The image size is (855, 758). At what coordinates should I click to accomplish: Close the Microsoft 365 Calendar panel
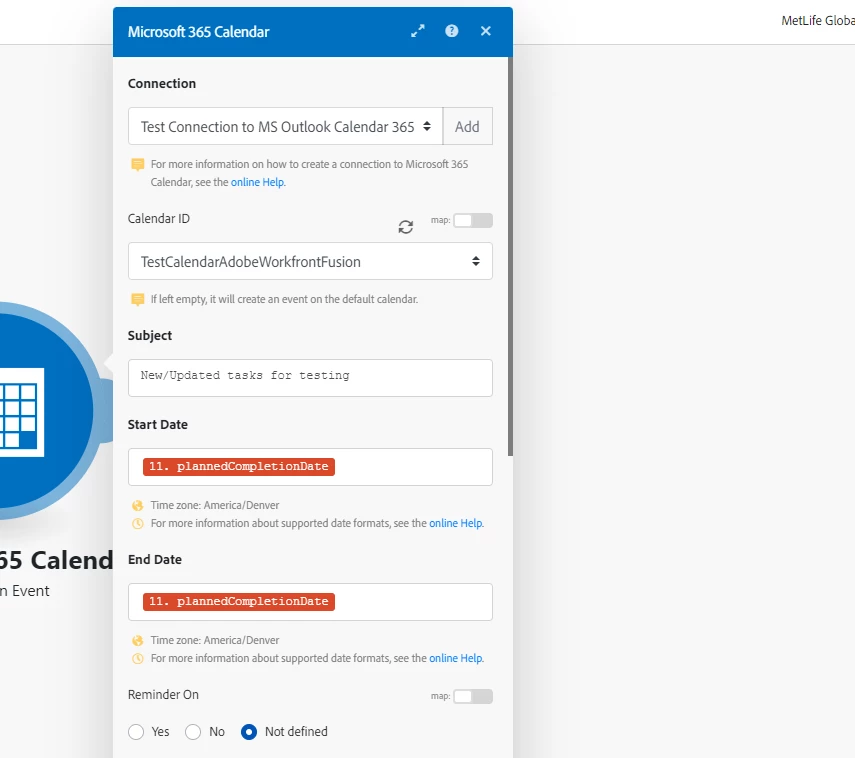[x=486, y=31]
